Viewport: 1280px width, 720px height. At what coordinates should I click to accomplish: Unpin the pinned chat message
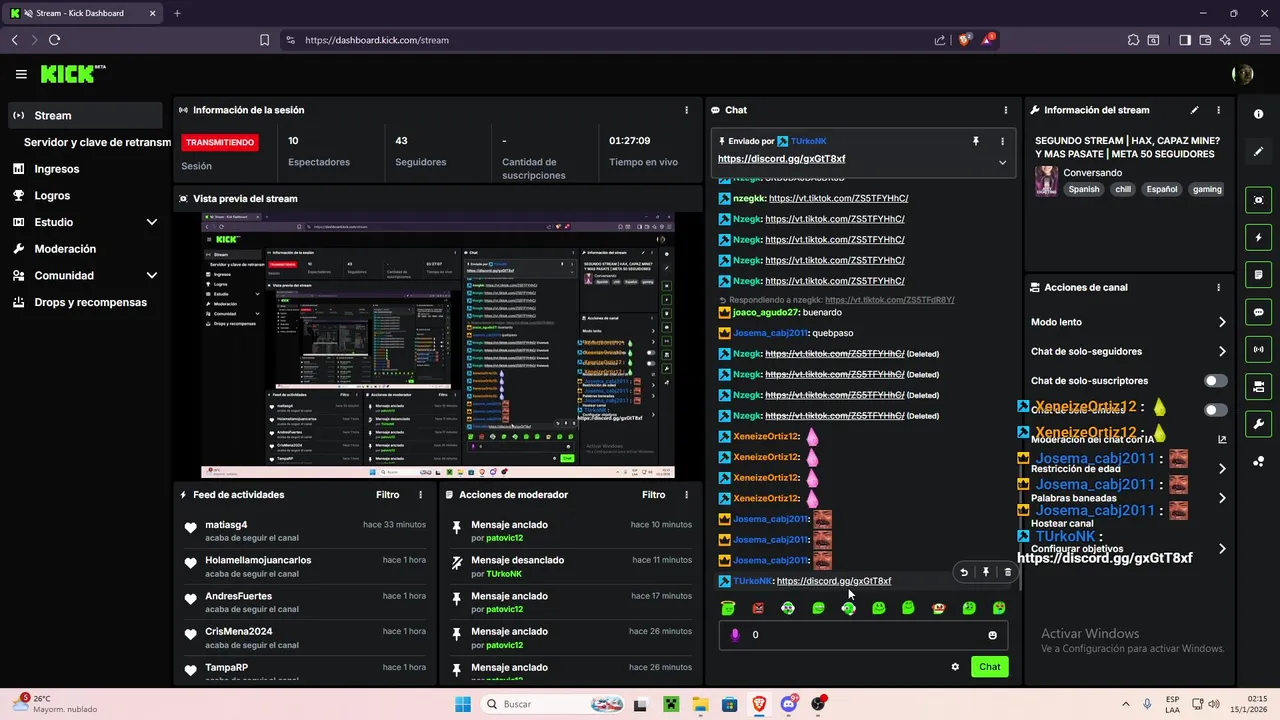pos(976,142)
